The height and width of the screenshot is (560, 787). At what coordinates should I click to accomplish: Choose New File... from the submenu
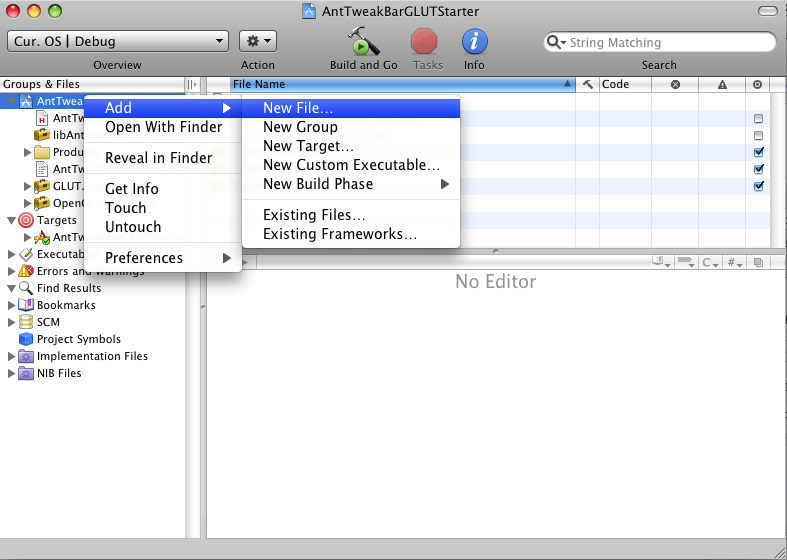298,108
